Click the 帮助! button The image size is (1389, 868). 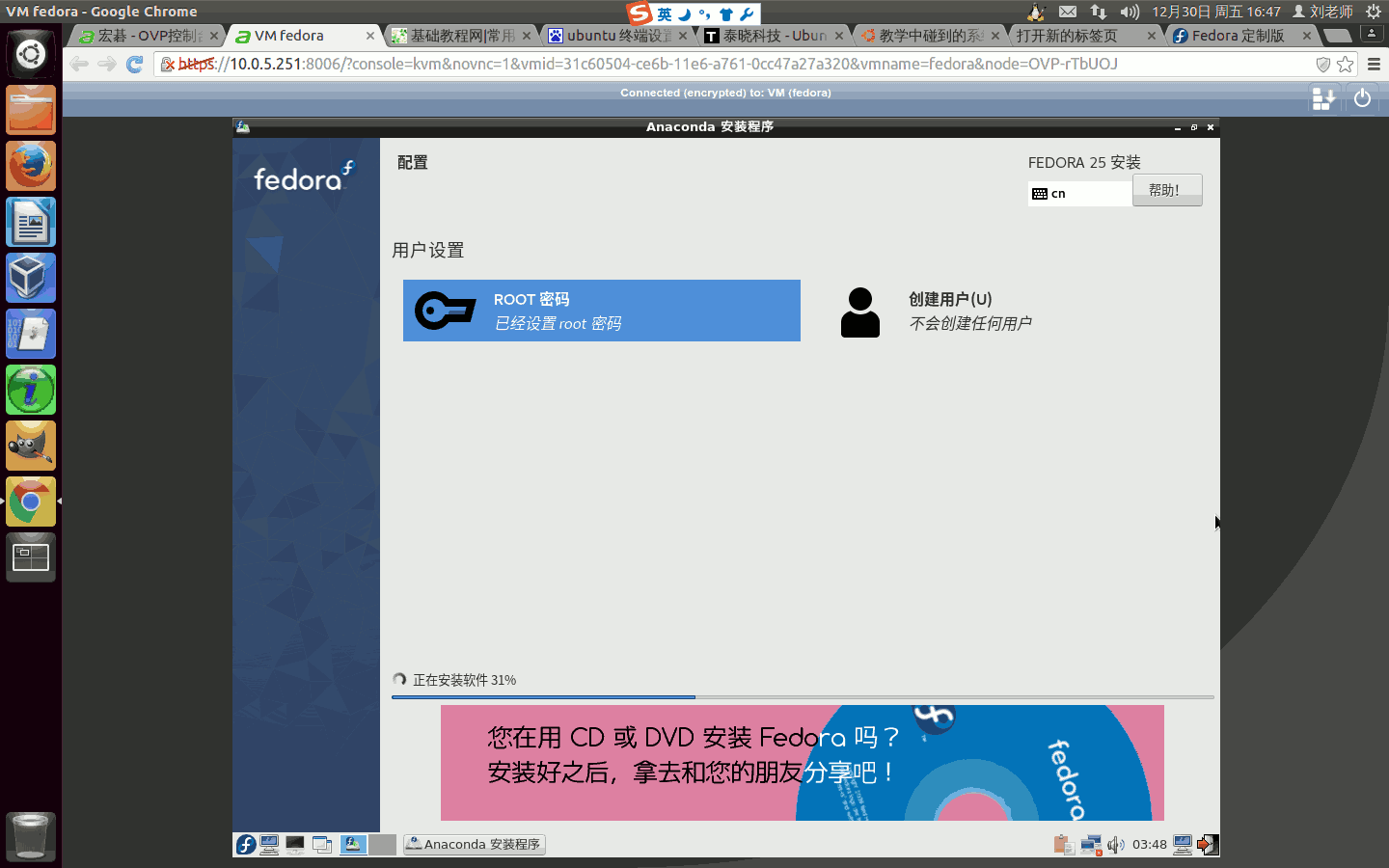(1167, 190)
